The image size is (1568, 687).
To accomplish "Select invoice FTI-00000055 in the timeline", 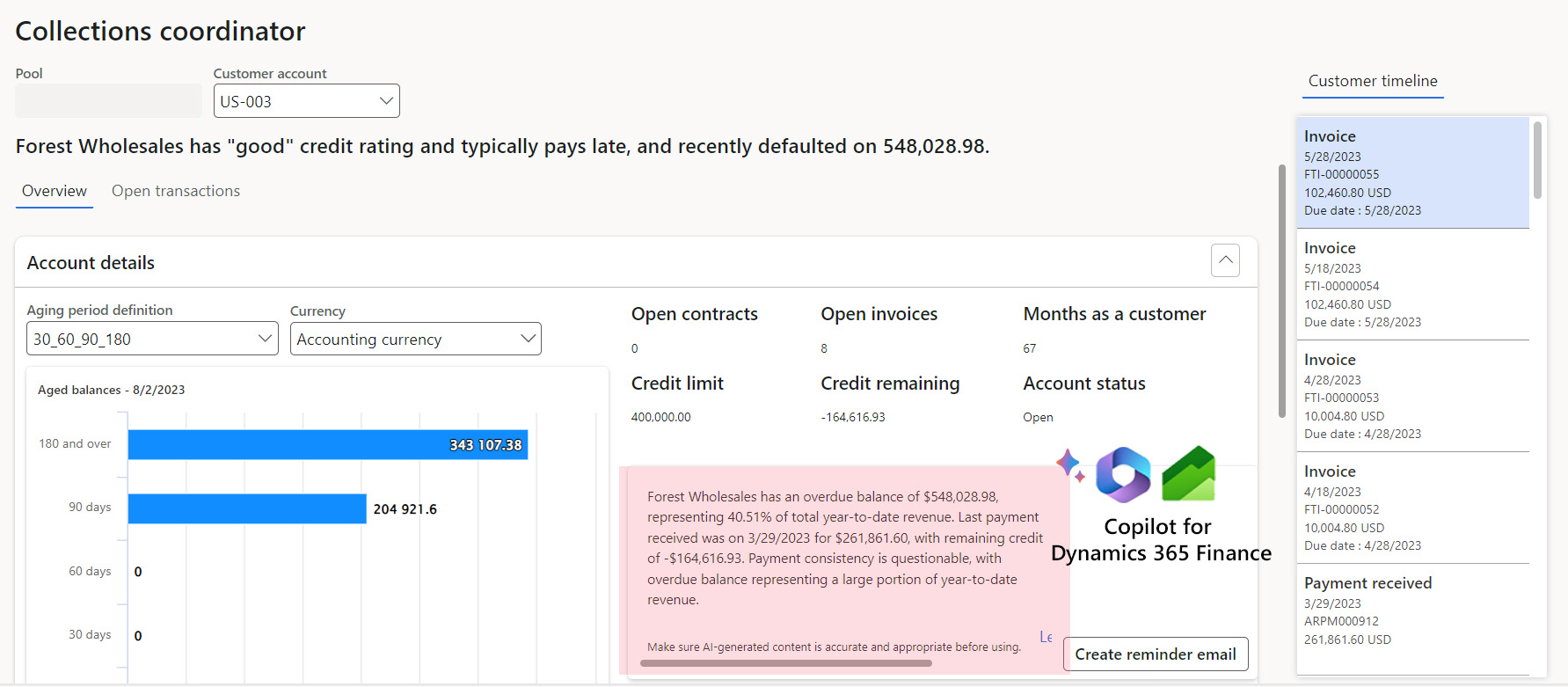I will point(1413,172).
